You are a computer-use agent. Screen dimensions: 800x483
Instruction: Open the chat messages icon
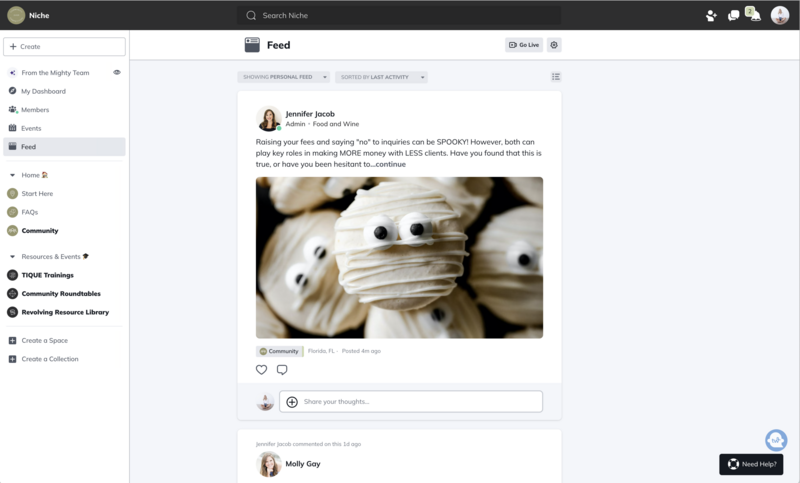click(734, 15)
